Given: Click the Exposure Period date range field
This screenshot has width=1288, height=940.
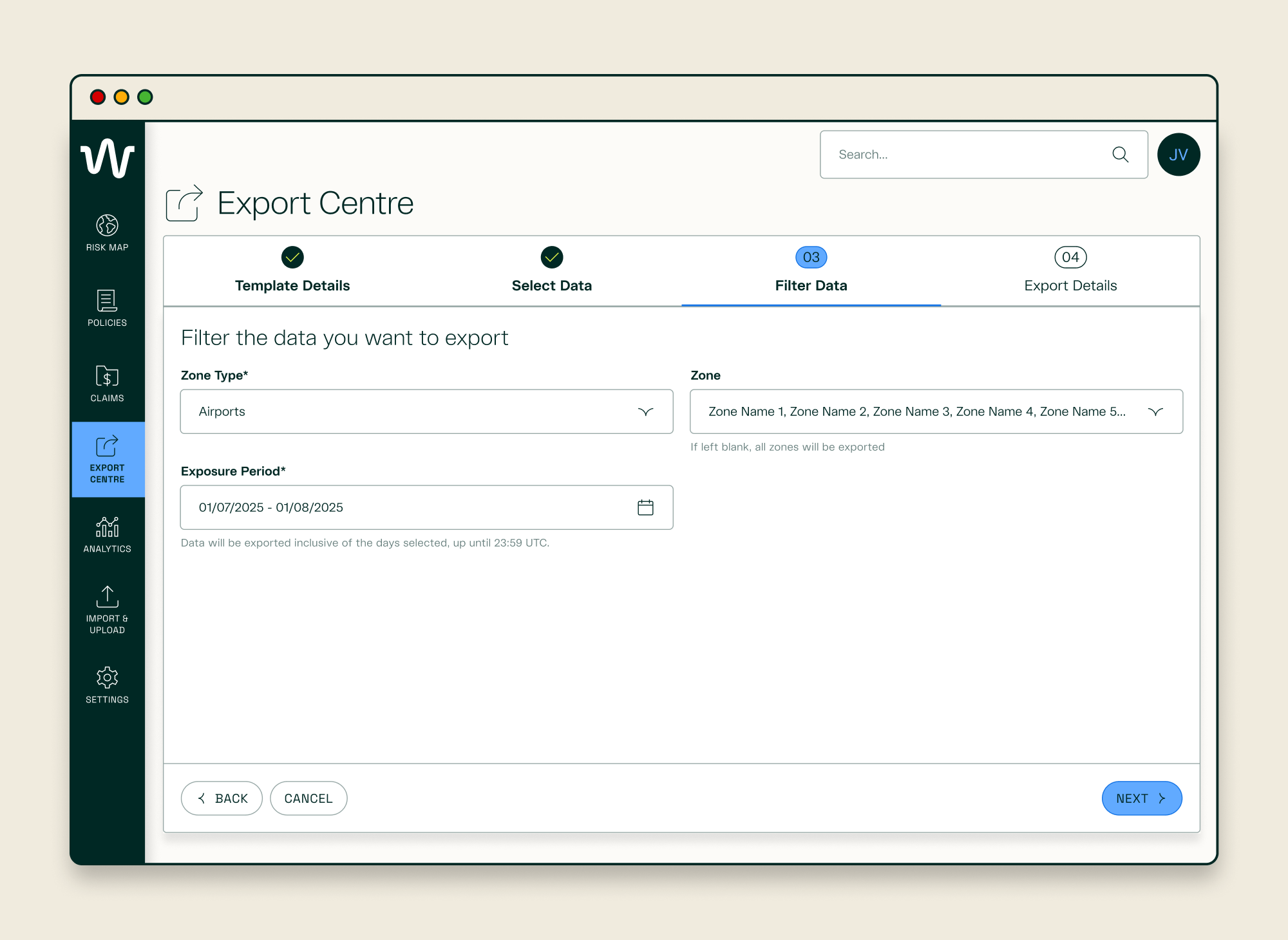Looking at the screenshot, I should pos(426,507).
